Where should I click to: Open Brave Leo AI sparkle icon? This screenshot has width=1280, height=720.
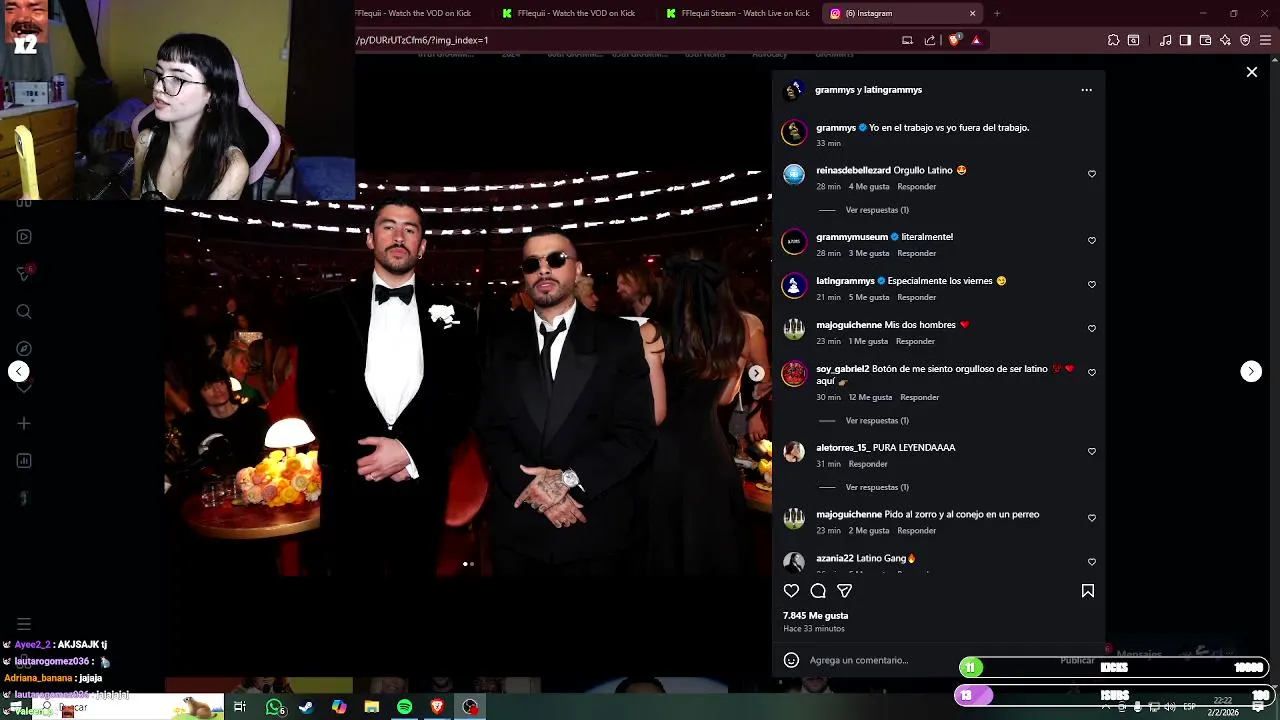1225,40
